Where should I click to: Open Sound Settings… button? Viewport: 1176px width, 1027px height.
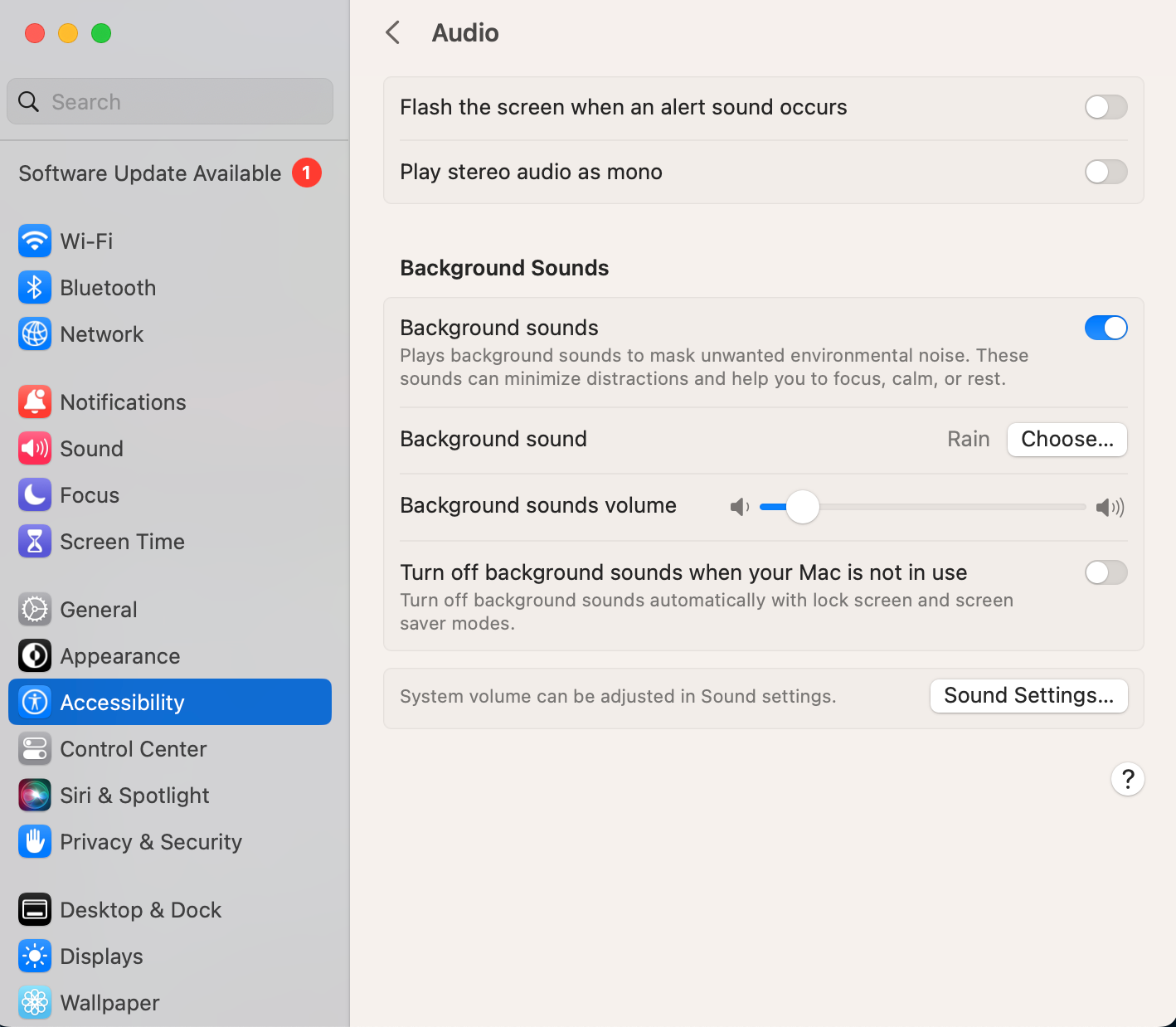(1028, 695)
